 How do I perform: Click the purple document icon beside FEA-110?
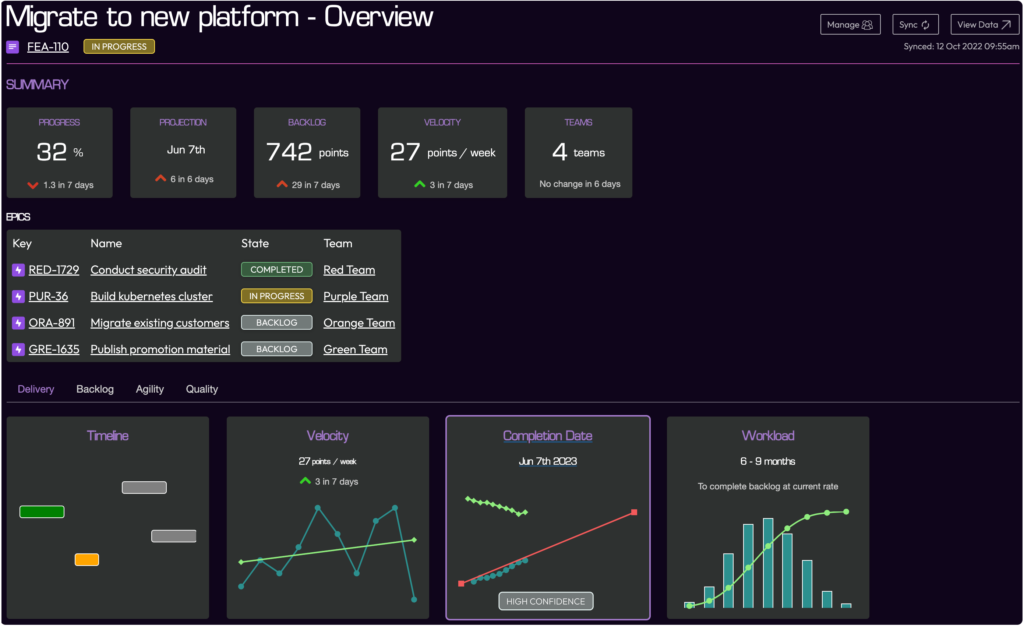(12, 47)
